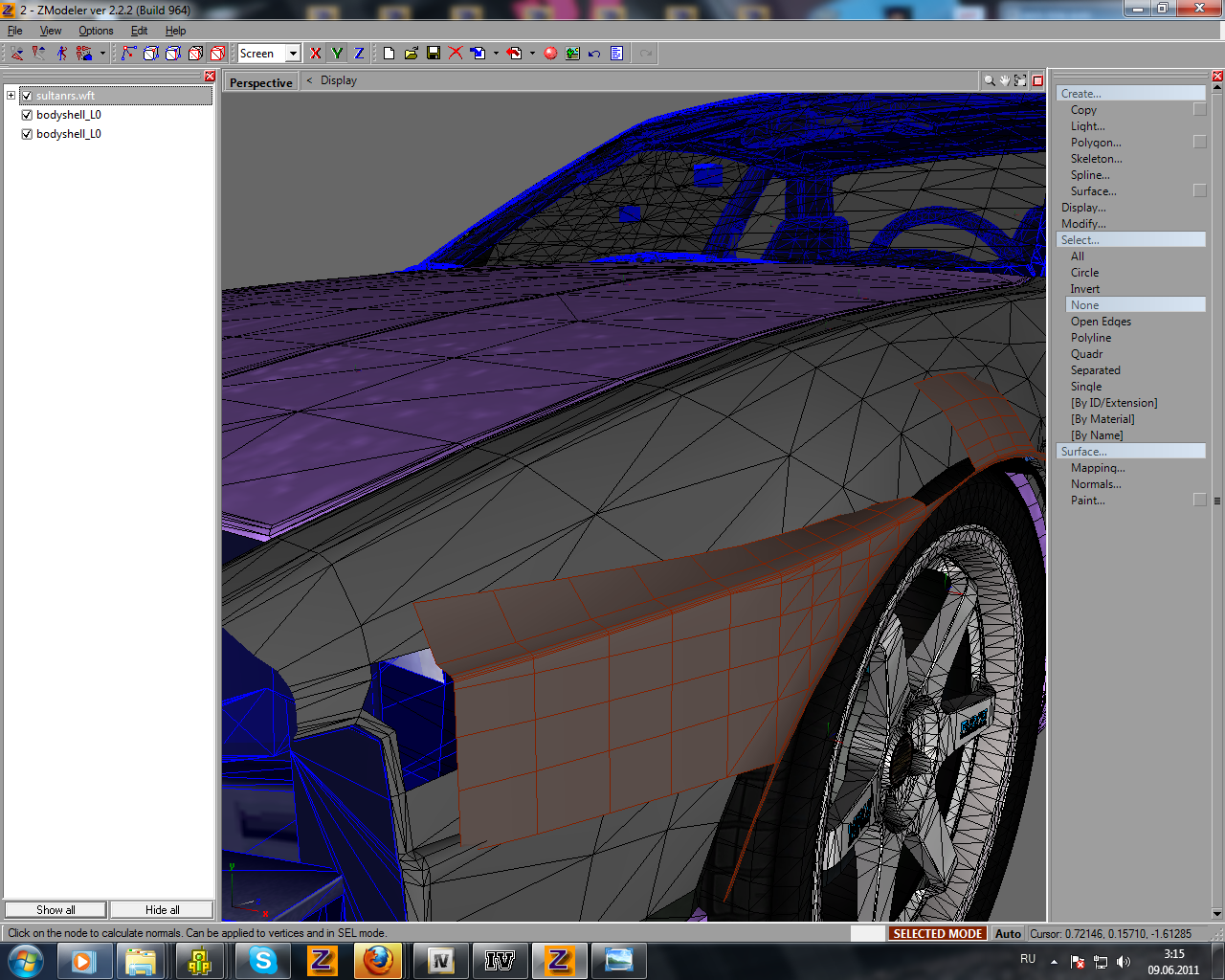This screenshot has height=980, width=1225.
Task: Select the third wireframe cube level icon
Action: click(x=173, y=54)
